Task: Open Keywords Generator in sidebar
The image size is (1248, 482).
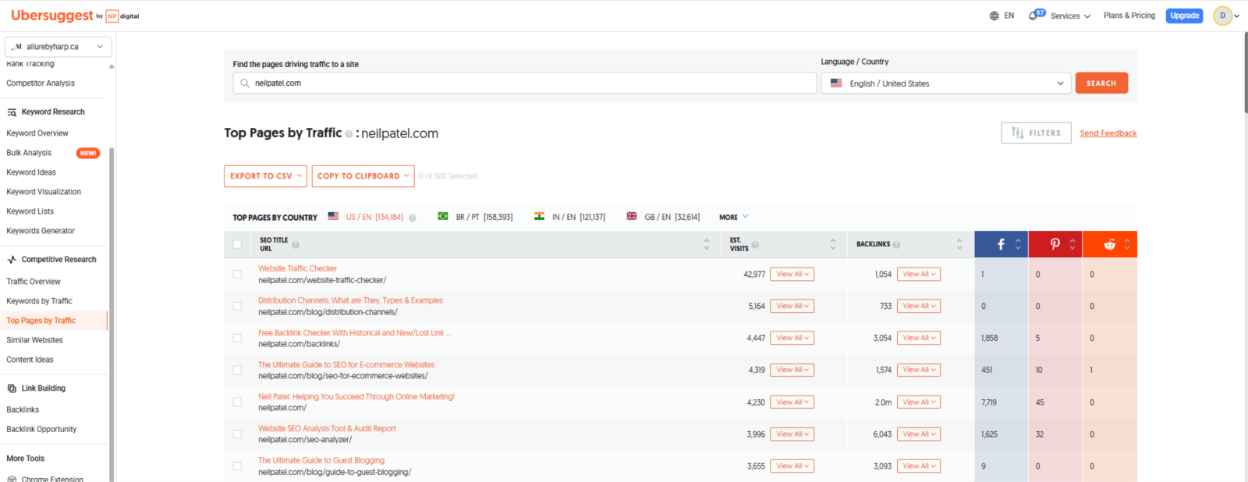Action: click(x=41, y=231)
